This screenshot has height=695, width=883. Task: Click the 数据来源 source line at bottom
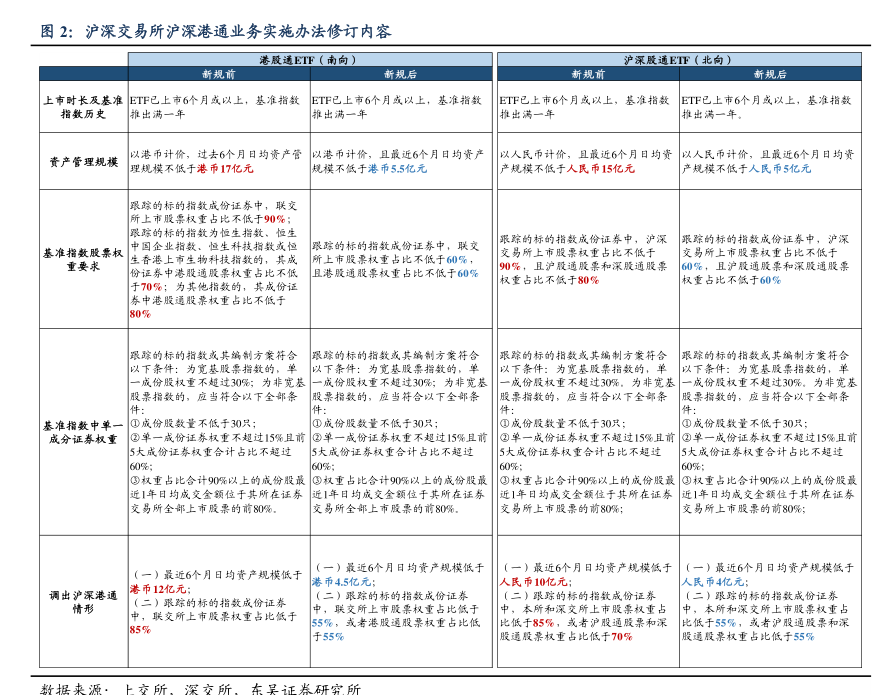200,688
